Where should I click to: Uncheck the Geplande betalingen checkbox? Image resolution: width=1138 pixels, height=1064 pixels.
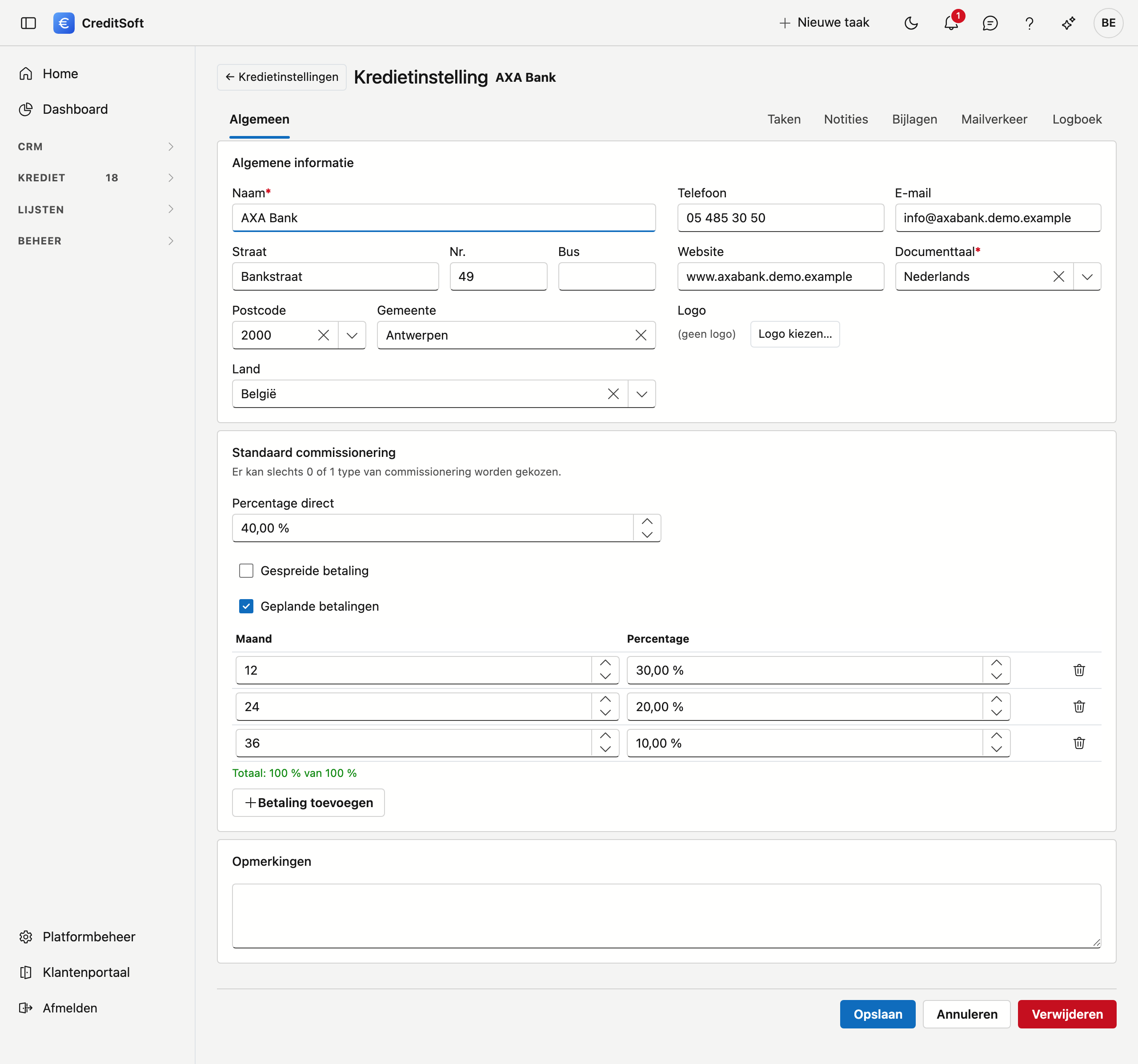coord(246,606)
